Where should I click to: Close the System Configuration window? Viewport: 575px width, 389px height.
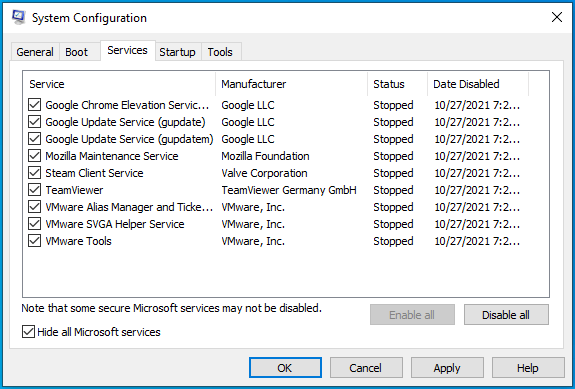[557, 17]
